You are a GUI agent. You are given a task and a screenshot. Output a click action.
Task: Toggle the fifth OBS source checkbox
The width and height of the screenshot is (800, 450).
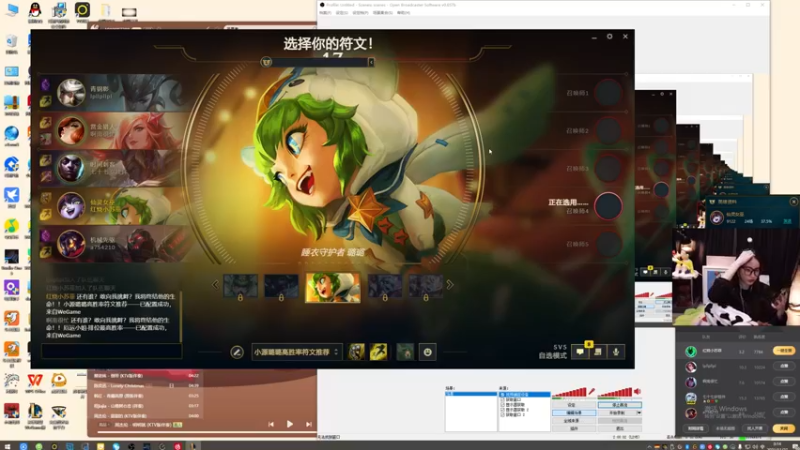coord(503,415)
